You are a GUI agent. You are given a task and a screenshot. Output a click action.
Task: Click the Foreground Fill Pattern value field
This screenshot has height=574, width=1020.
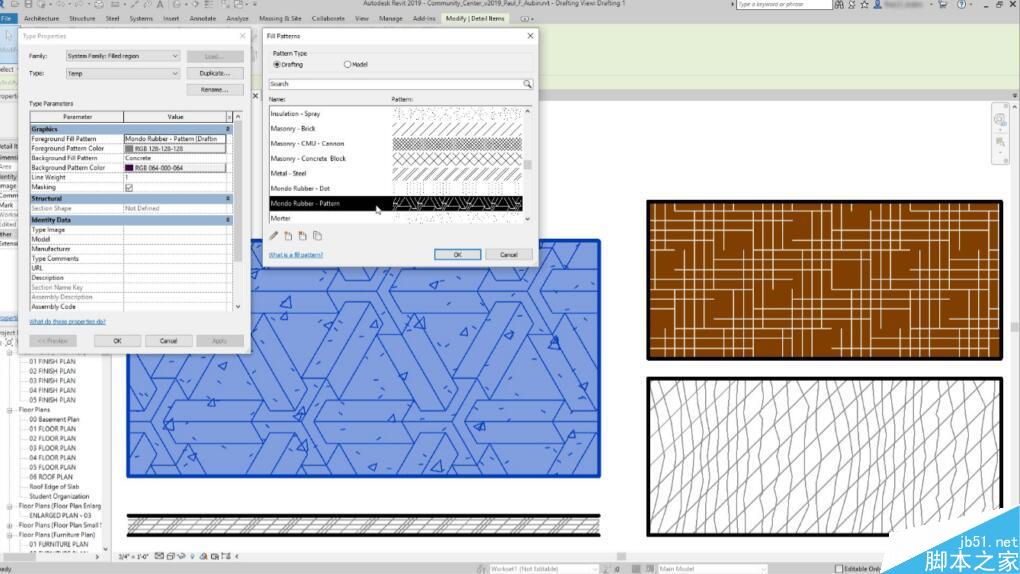[175, 139]
